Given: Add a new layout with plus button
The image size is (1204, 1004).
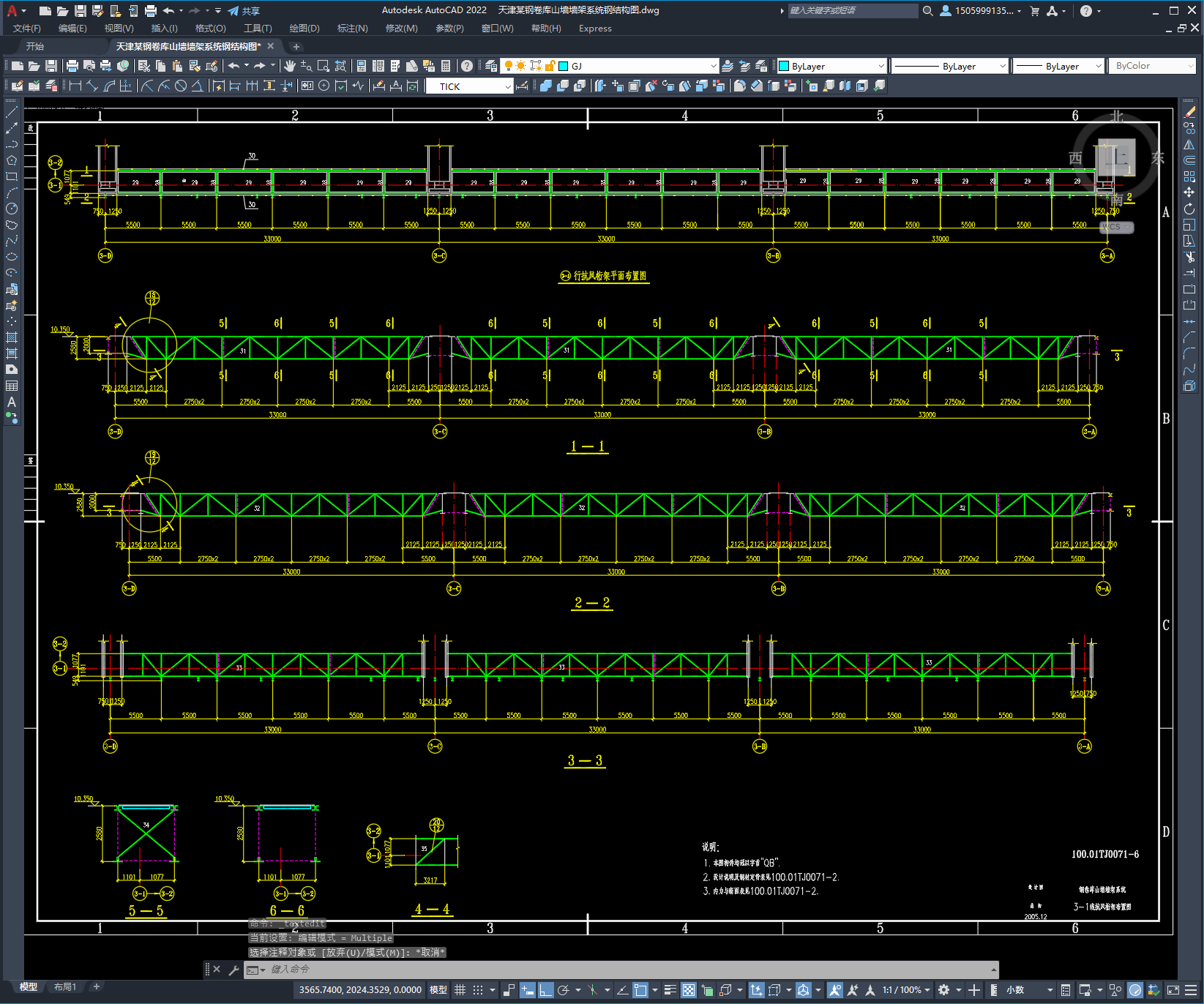Looking at the screenshot, I should [x=96, y=987].
